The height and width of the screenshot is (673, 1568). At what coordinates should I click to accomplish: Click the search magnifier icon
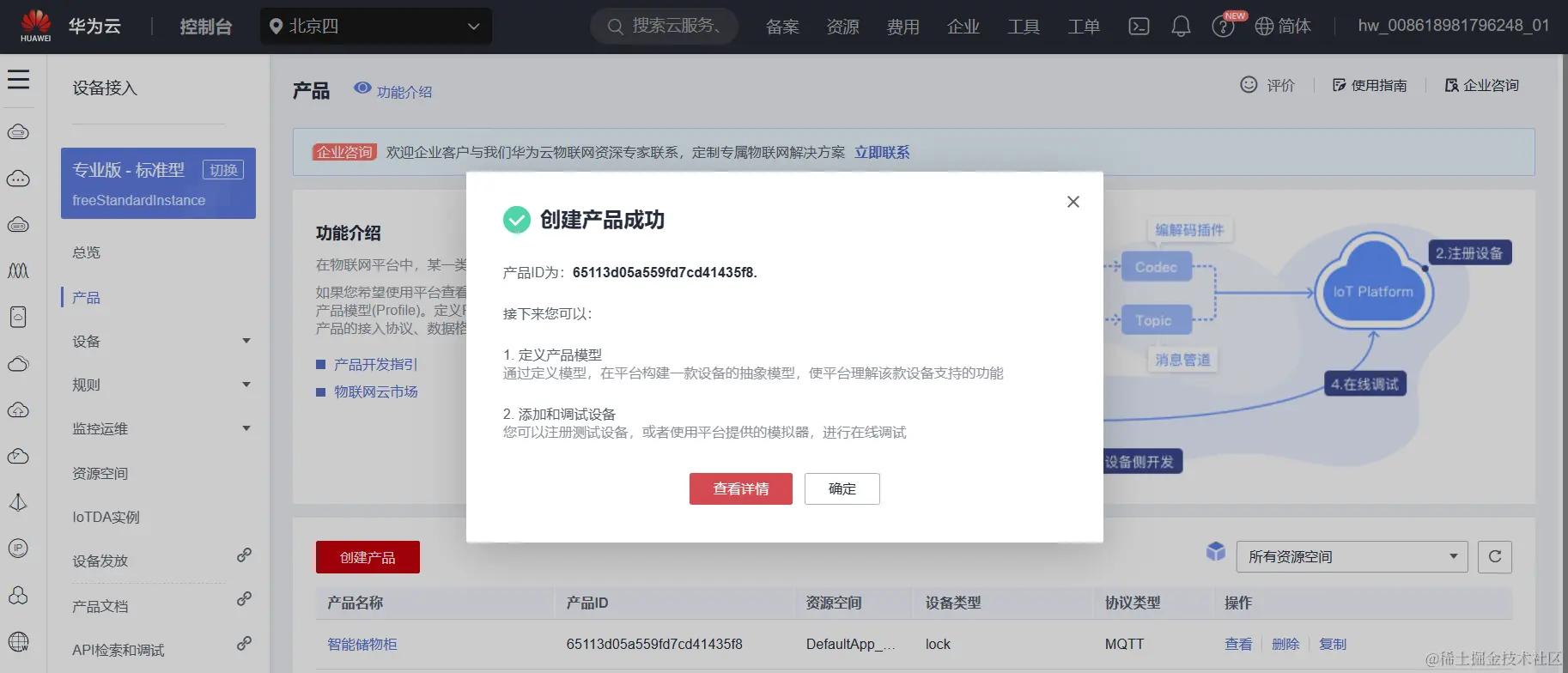click(615, 27)
